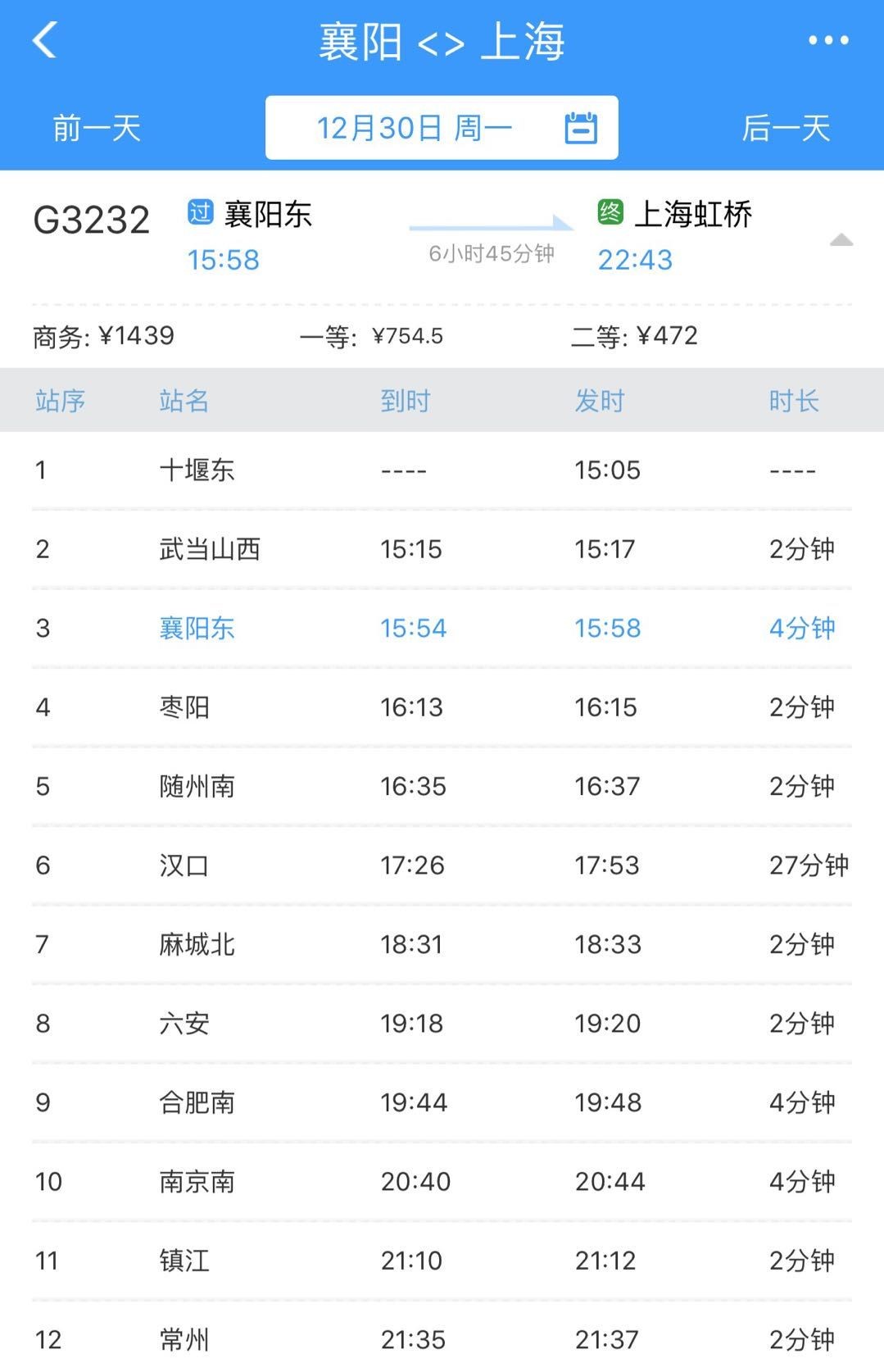Tap the G3232 train number
This screenshot has width=884, height=1372.
(91, 220)
